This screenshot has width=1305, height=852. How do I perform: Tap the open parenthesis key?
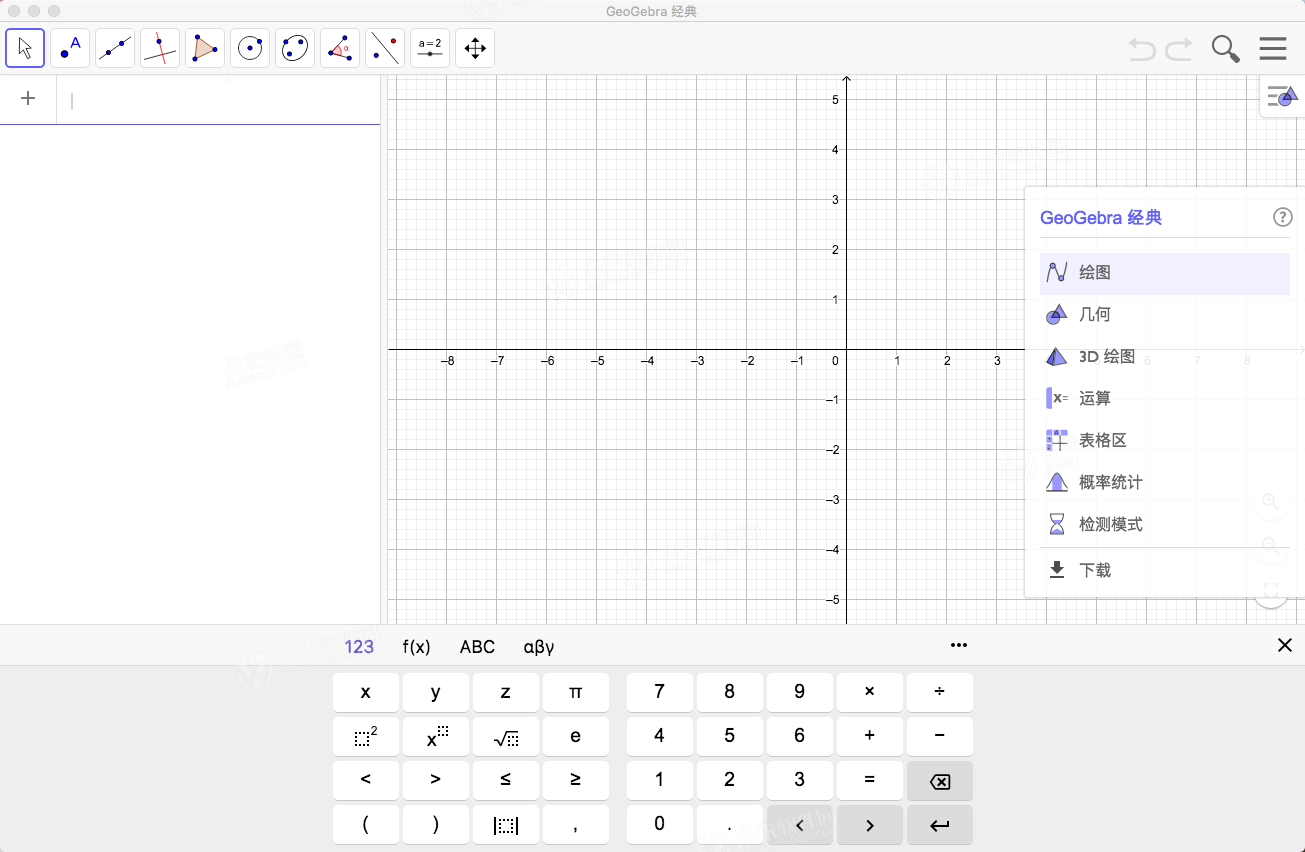tap(366, 825)
